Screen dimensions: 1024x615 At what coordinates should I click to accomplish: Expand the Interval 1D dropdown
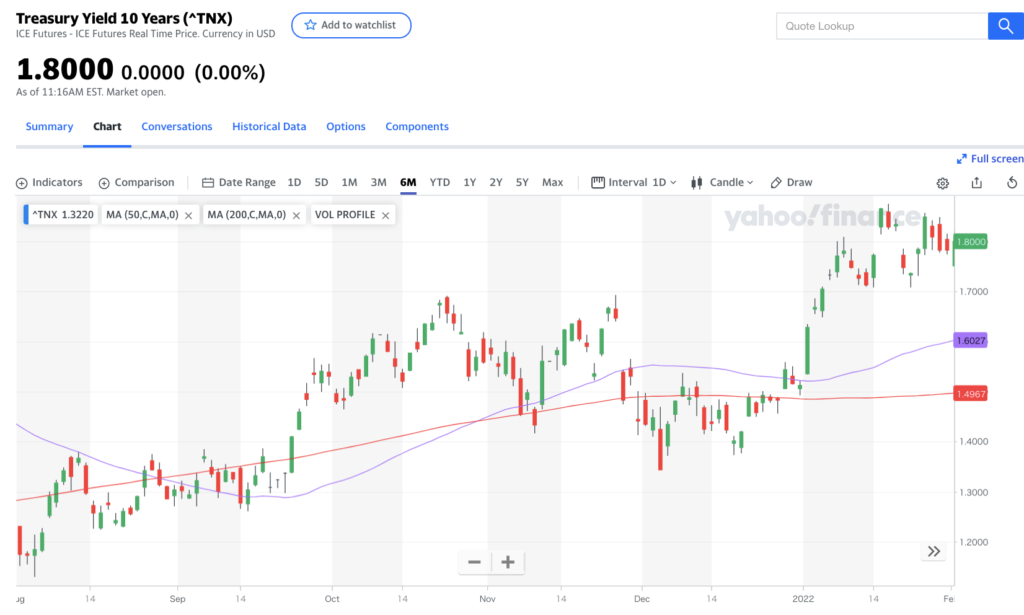[x=633, y=183]
